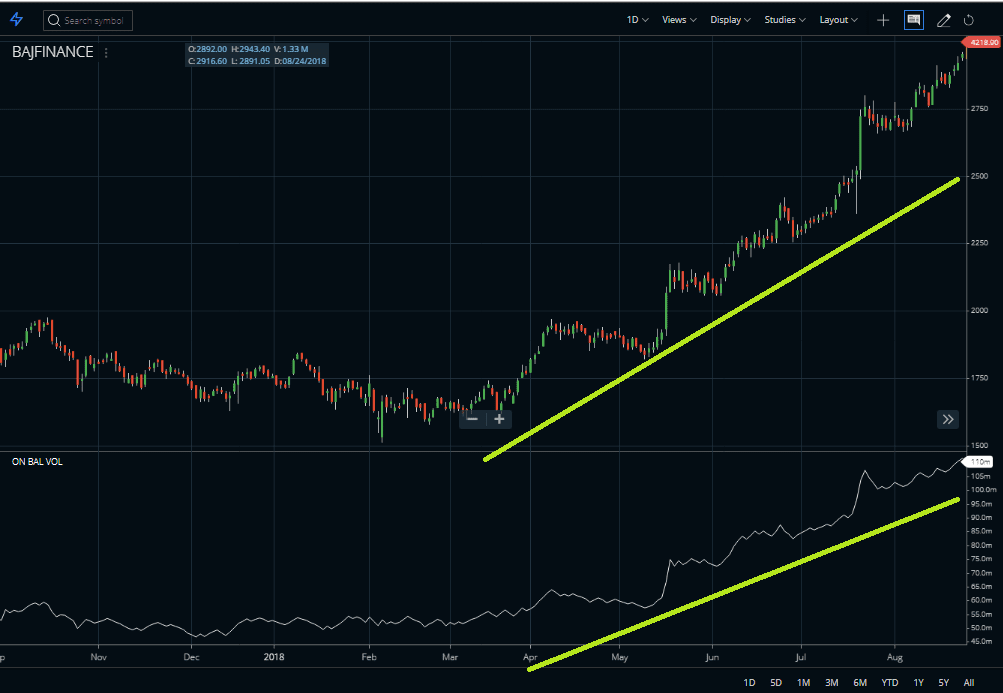Click the 2750 price axis label
Viewport: 1003px width, 693px height.
pyautogui.click(x=979, y=109)
